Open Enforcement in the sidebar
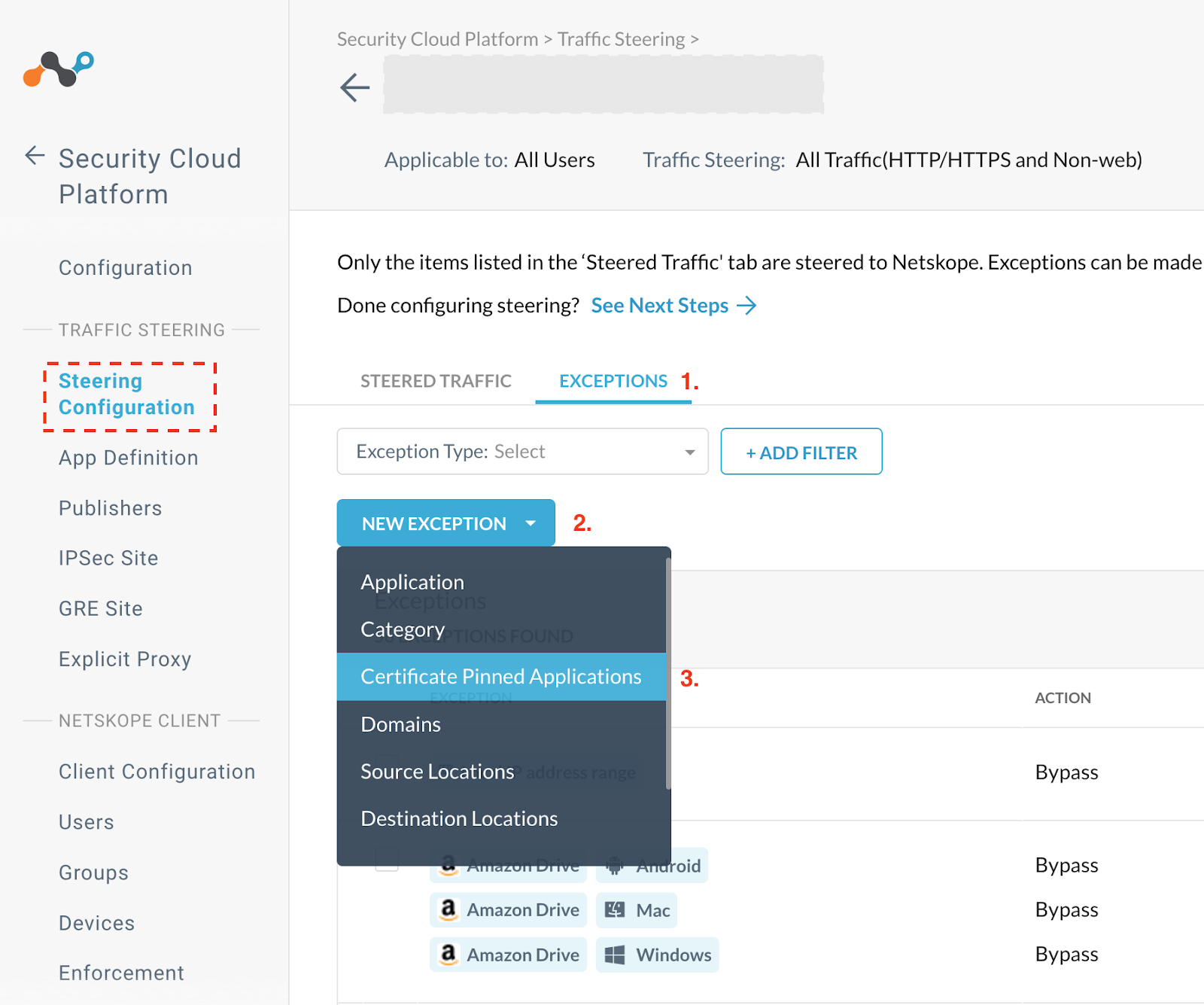 121,973
